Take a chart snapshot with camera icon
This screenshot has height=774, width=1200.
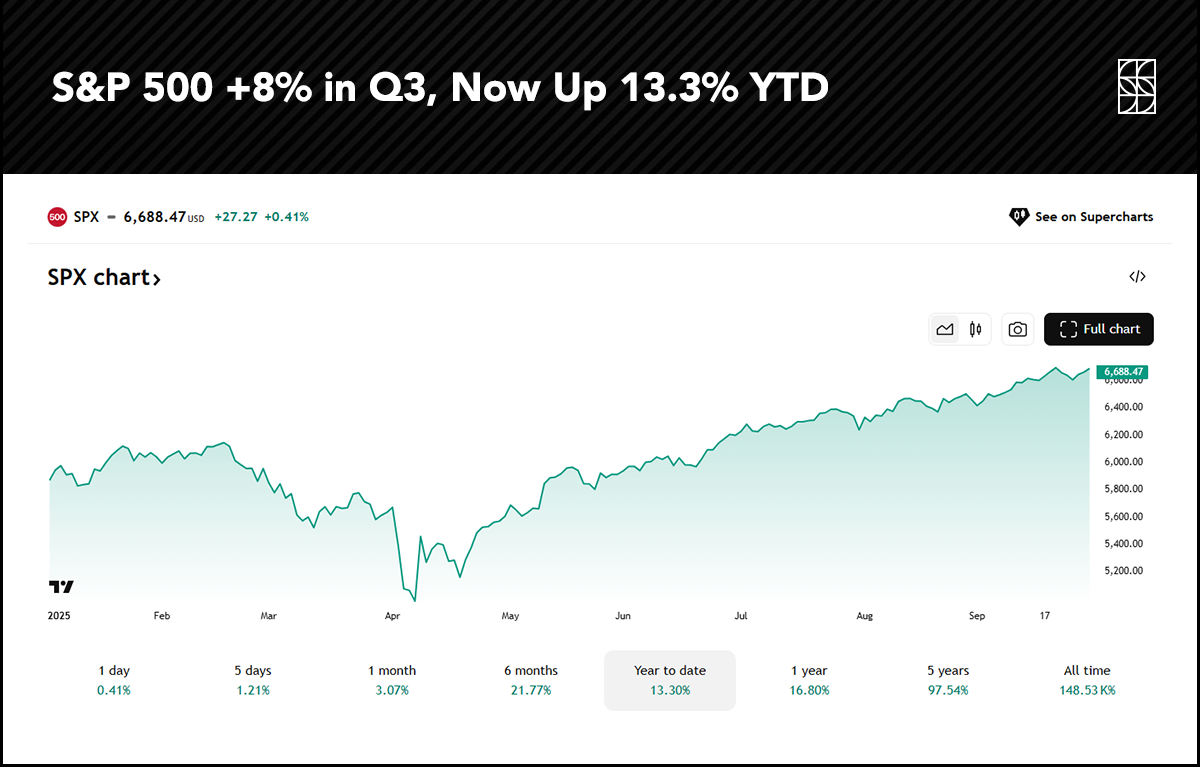coord(1017,329)
